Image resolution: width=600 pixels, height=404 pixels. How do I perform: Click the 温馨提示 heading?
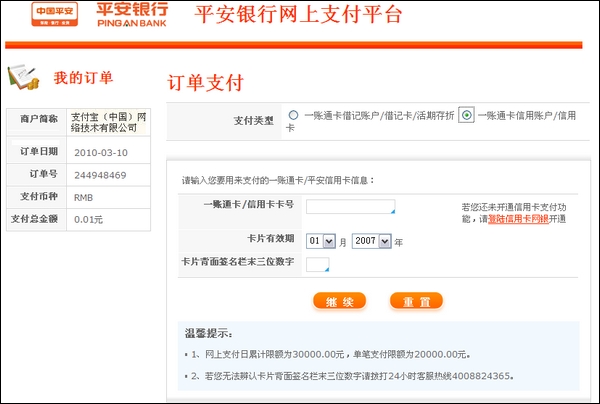[209, 333]
